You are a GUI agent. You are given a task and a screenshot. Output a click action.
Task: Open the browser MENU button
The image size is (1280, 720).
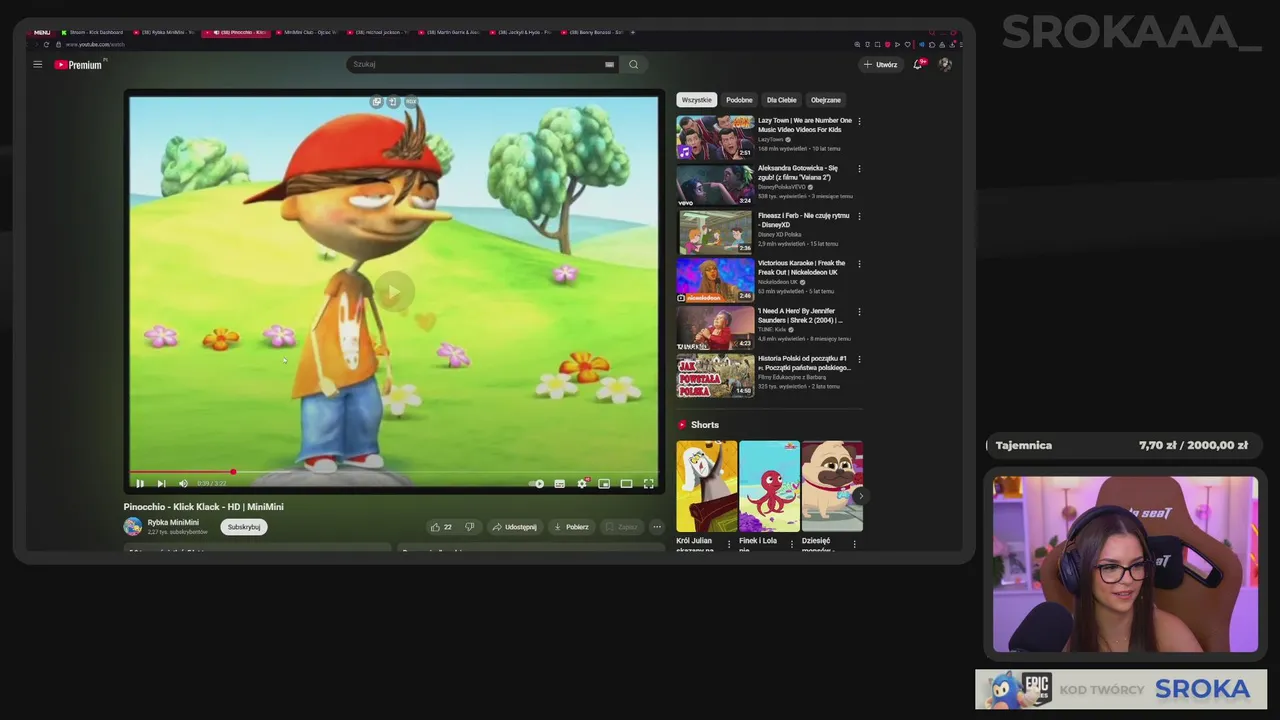click(41, 32)
